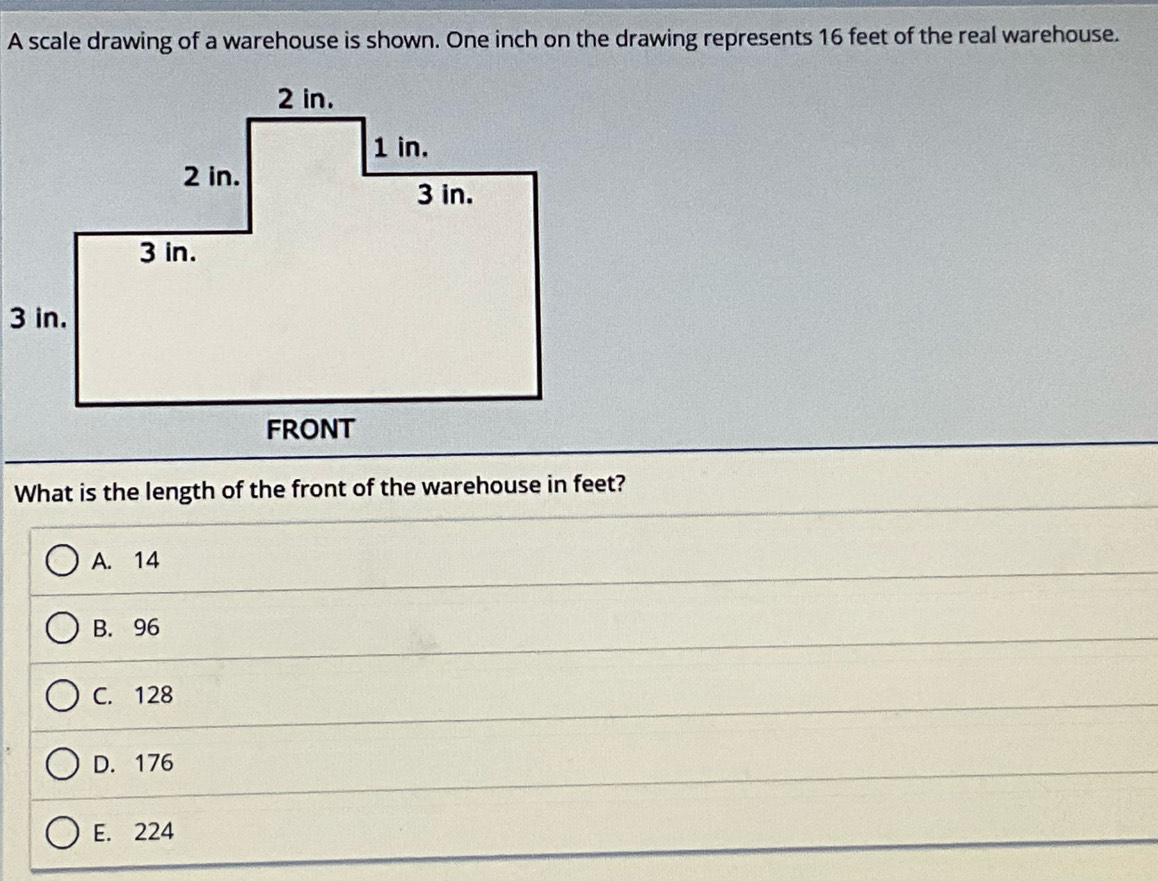Select radio button for answer A

pyautogui.click(x=61, y=561)
